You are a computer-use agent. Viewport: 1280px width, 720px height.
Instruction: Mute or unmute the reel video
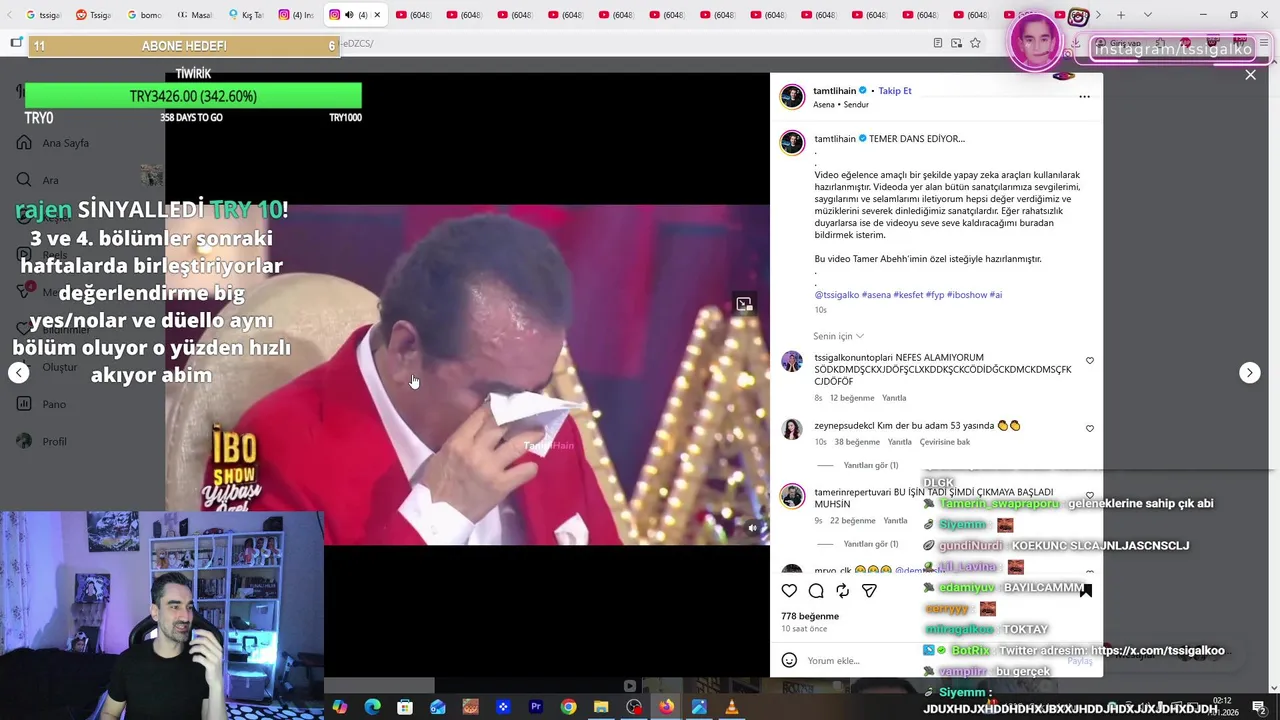coord(753,528)
